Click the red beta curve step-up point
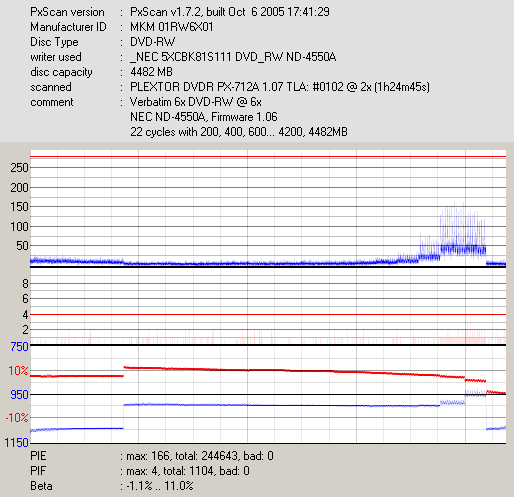This screenshot has height=497, width=514. 124,371
